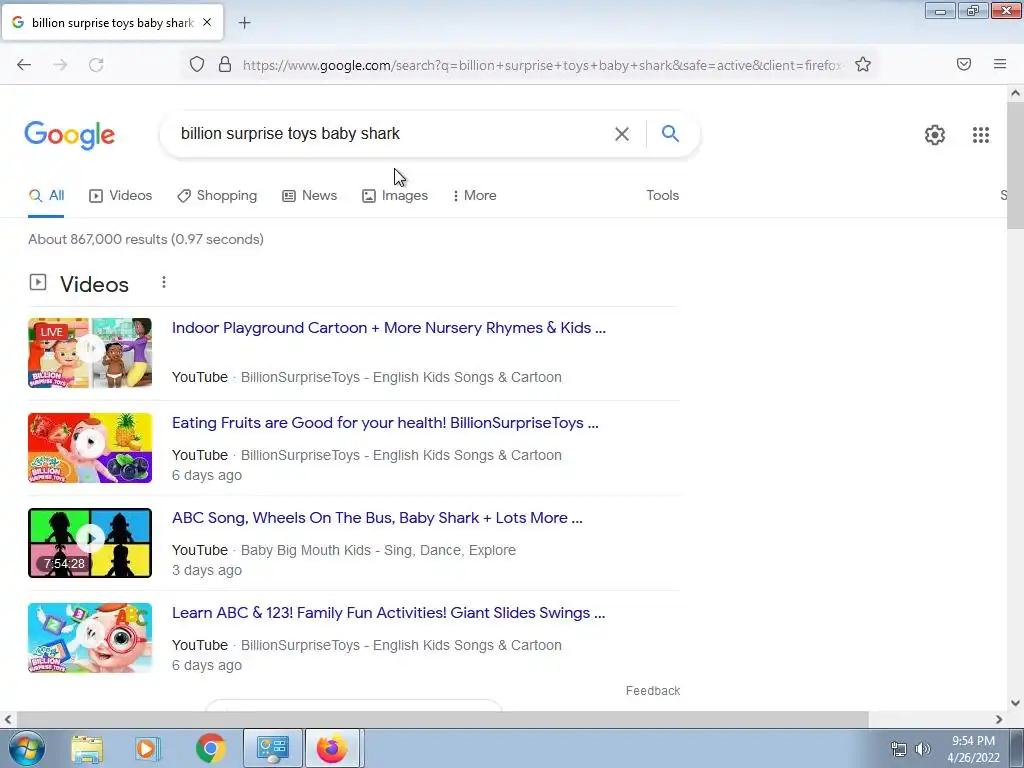1024x768 pixels.
Task: Play the LIVE Indoor Playground thumbnail
Action: click(x=90, y=353)
